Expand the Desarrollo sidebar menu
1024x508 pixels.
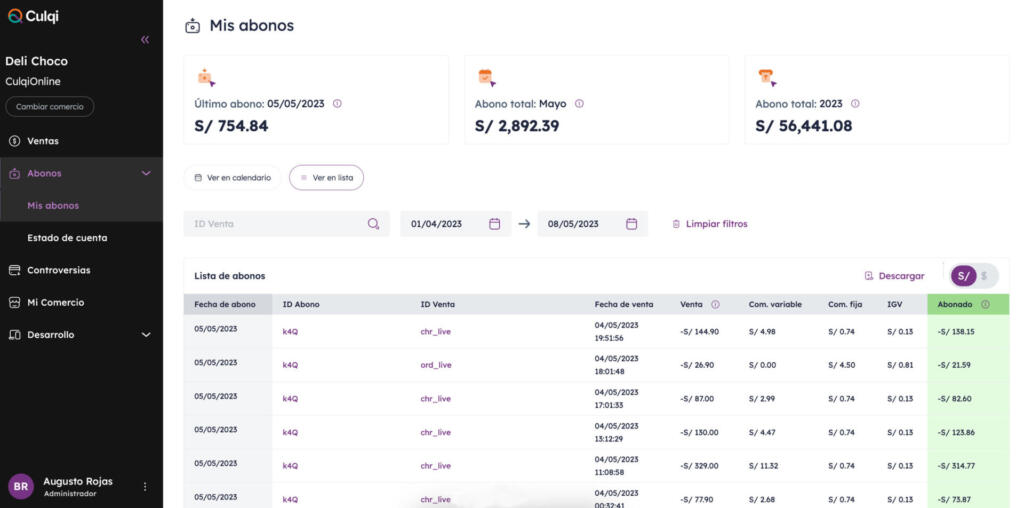[146, 335]
